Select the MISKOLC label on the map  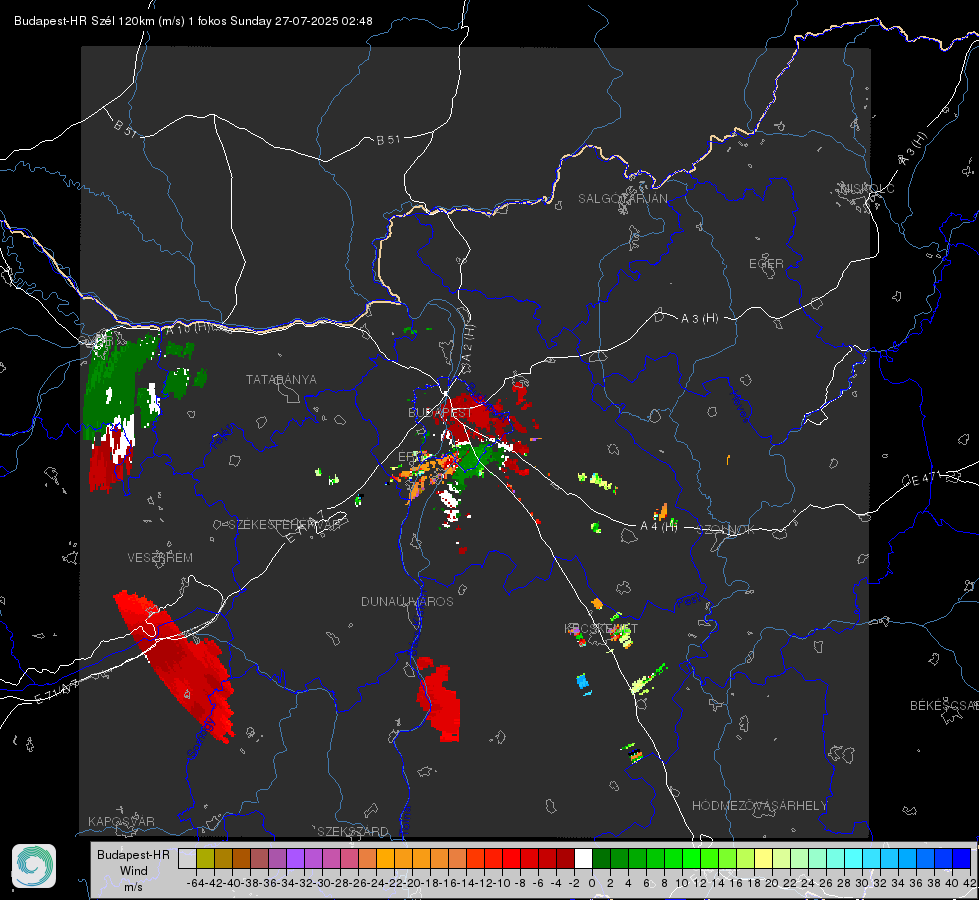867,188
